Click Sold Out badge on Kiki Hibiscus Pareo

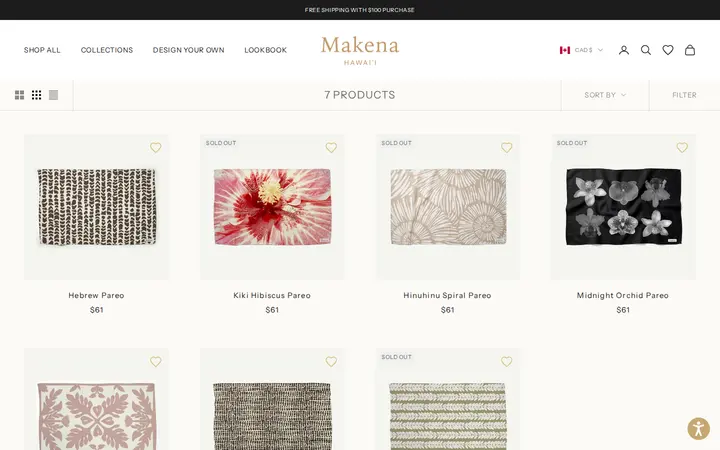tap(221, 143)
